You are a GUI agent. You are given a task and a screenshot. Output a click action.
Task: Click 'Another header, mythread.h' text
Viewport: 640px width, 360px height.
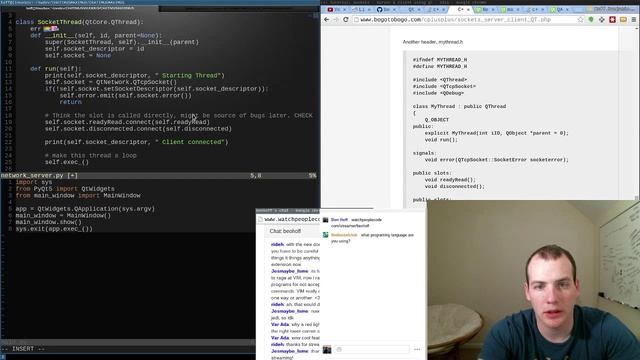point(433,42)
